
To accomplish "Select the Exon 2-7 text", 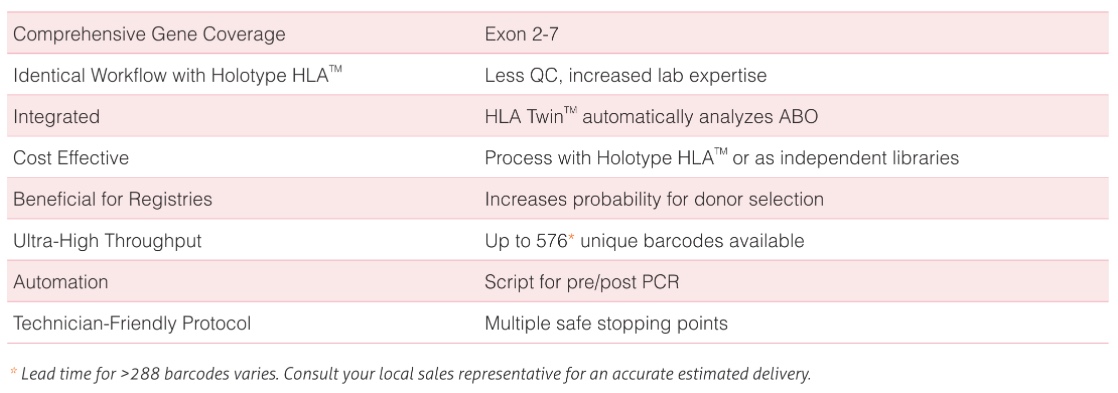I will 521,34.
